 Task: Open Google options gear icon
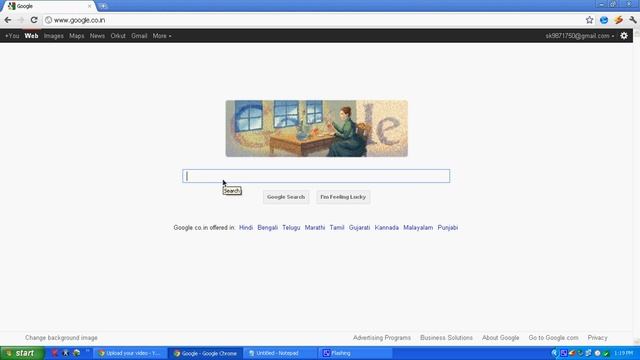click(624, 36)
